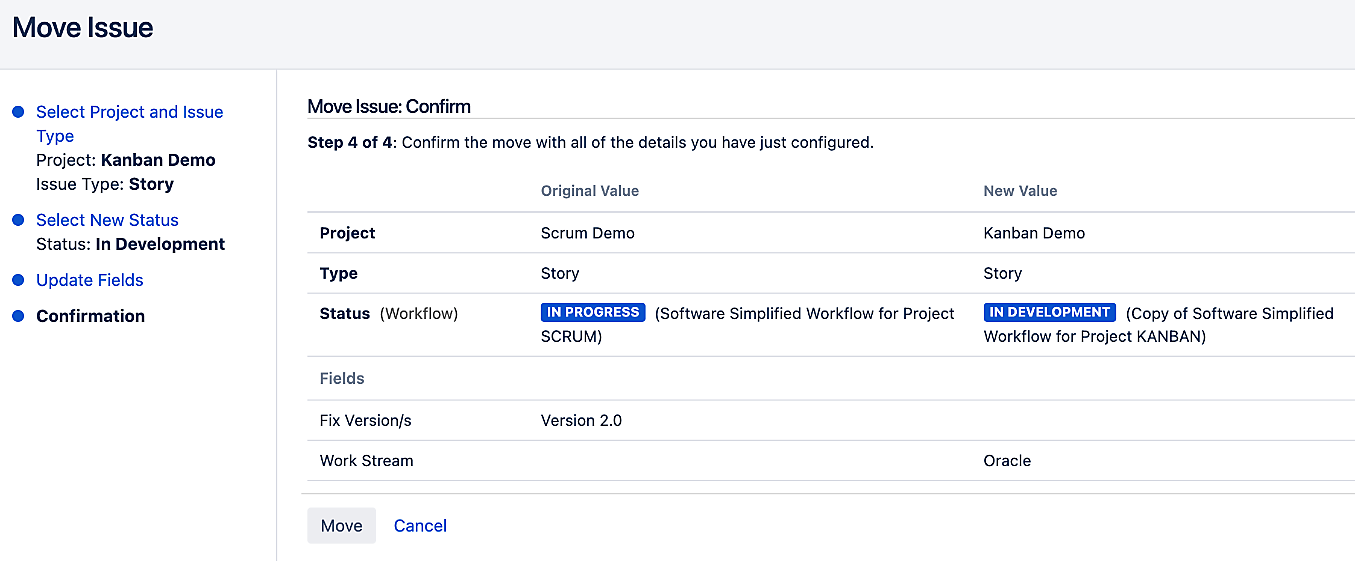
Task: Click the 'Work Stream' field label
Action: tap(366, 461)
